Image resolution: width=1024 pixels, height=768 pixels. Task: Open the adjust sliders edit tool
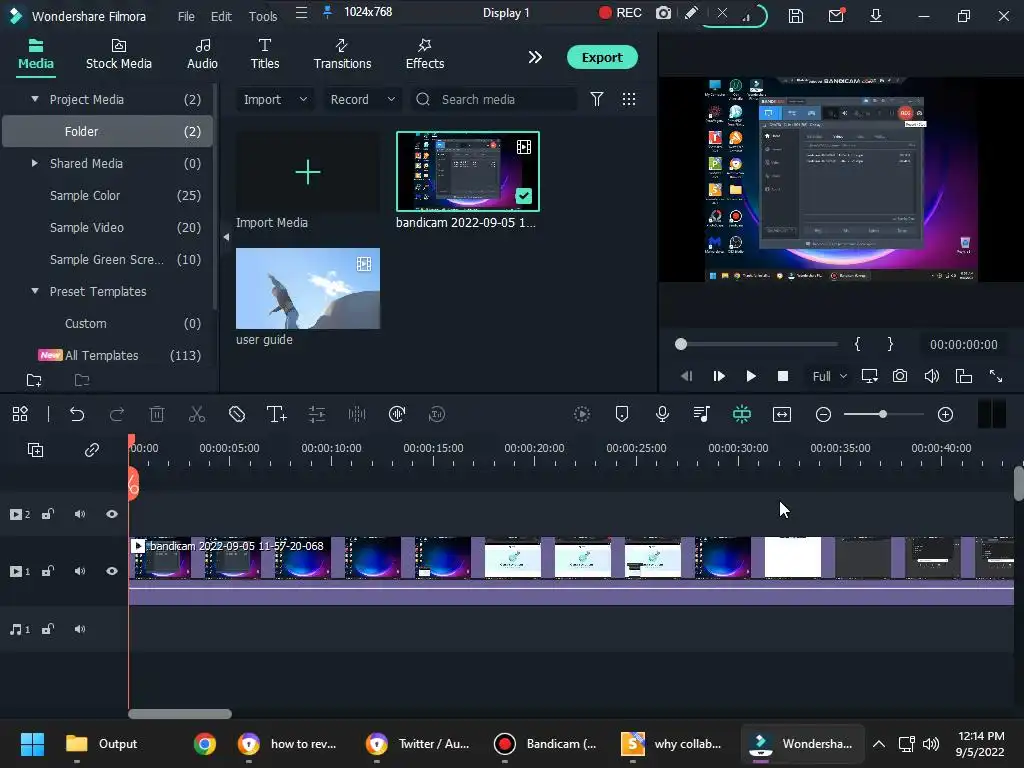click(317, 414)
